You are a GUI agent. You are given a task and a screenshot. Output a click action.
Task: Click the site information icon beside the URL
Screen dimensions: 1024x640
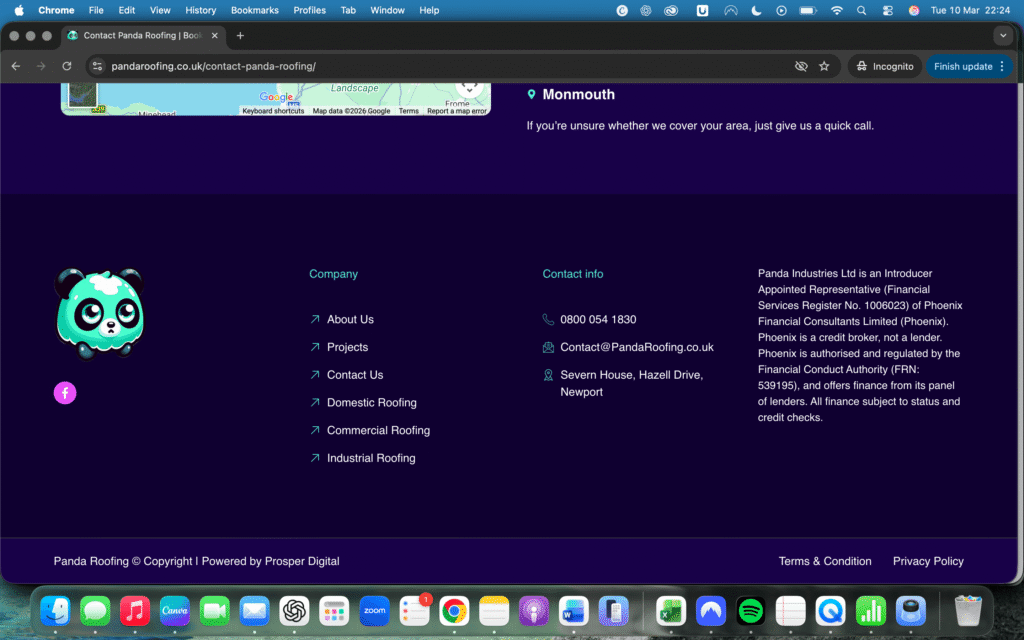coord(96,66)
